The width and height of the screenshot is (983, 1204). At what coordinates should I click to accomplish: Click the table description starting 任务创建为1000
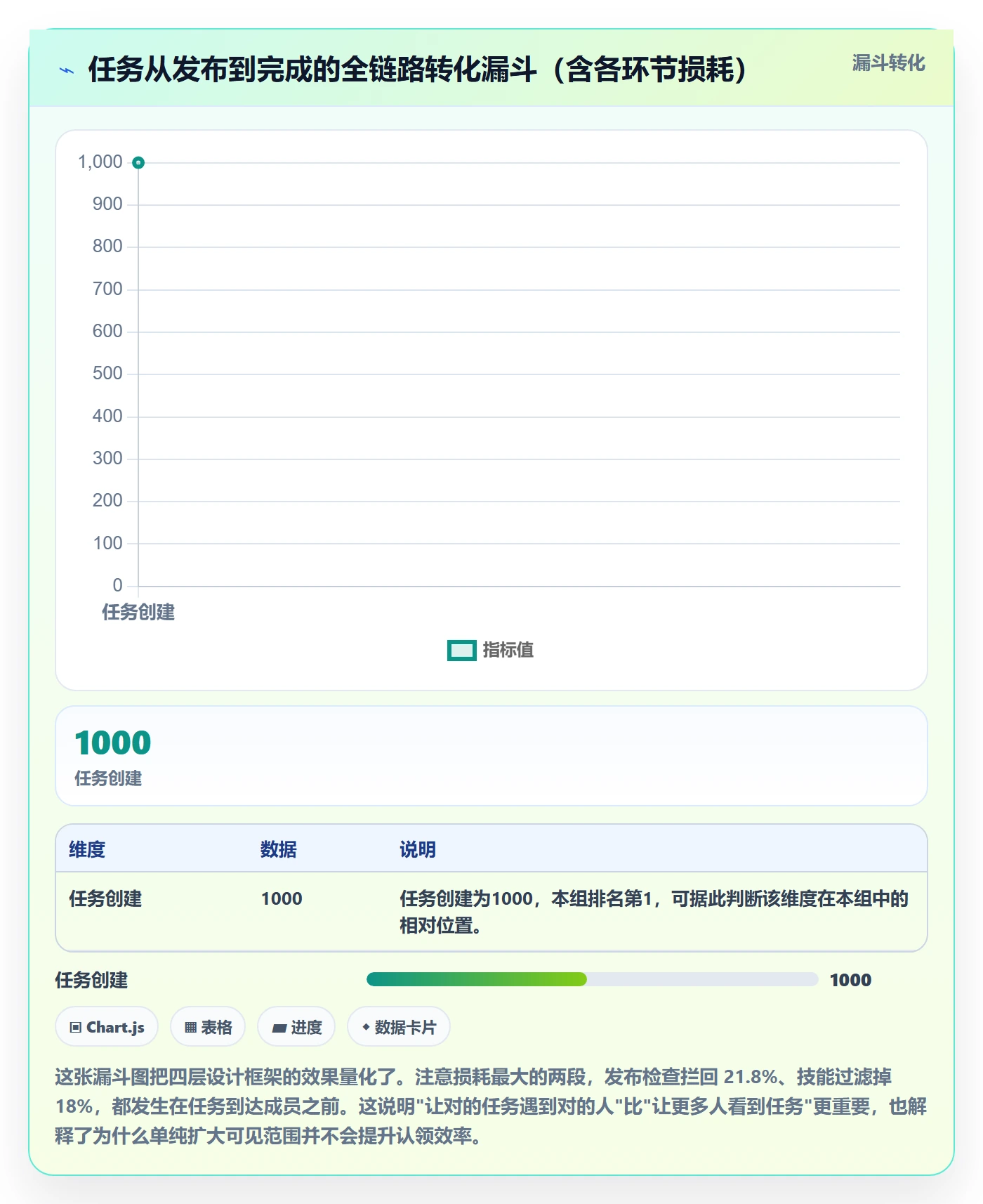(x=654, y=912)
